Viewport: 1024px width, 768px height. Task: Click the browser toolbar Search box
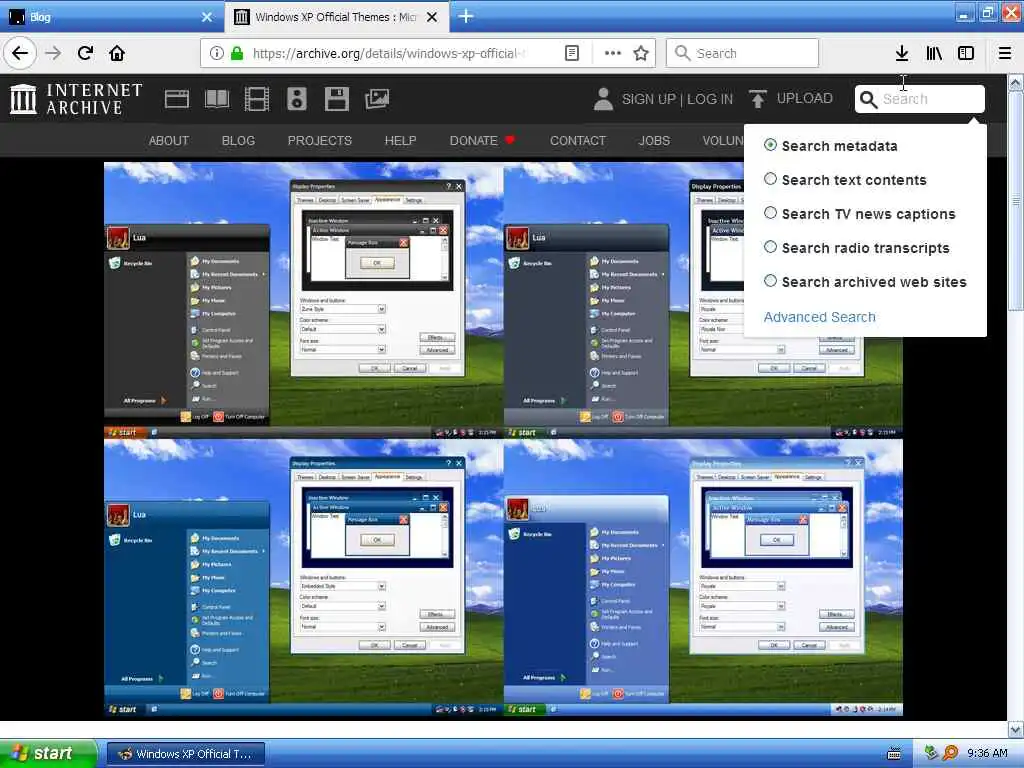click(742, 53)
